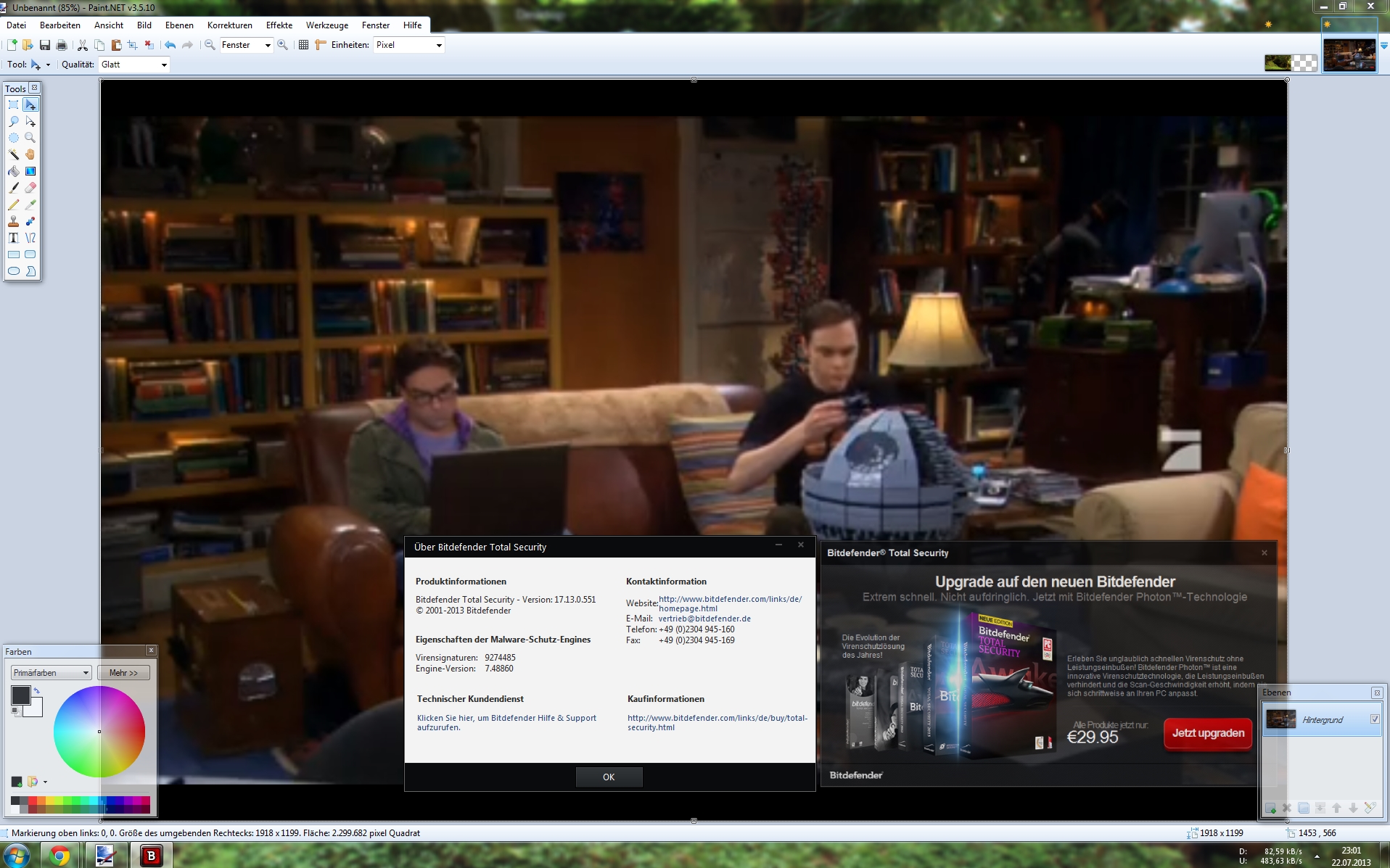Screen dimensions: 1390x868
Task: Open Google Chrome from the taskbar
Action: [x=59, y=856]
